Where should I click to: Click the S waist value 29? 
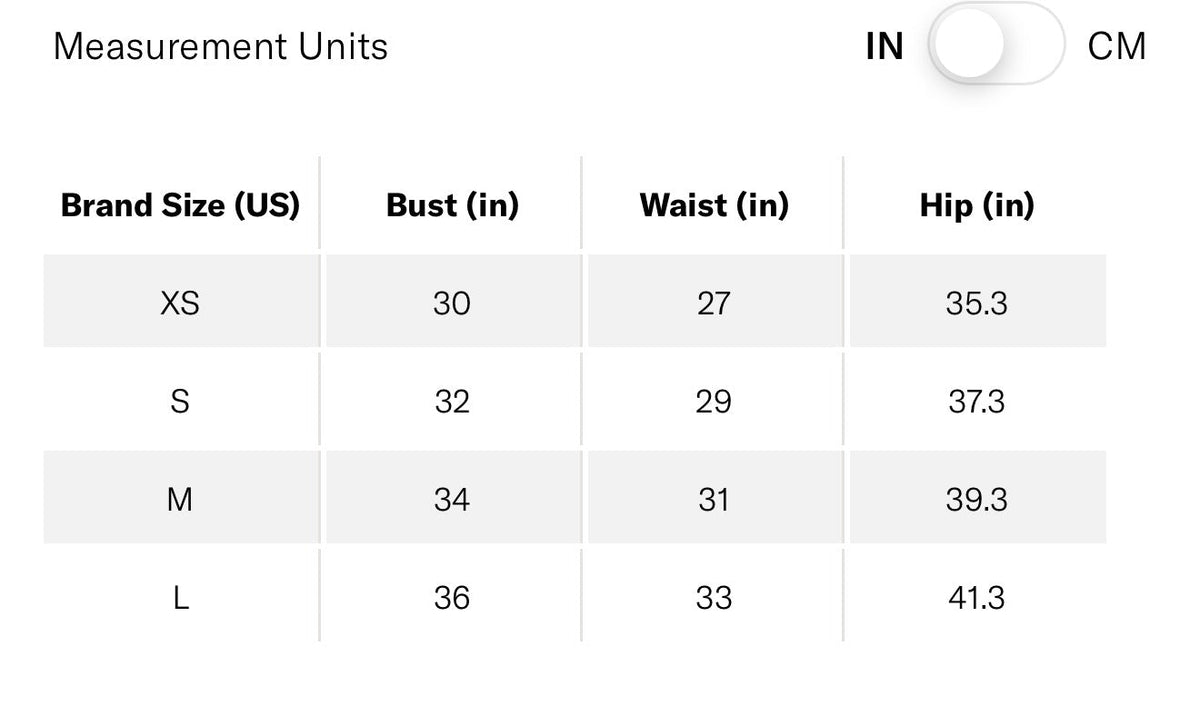point(714,402)
